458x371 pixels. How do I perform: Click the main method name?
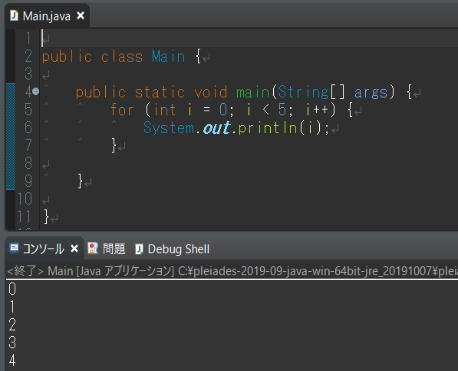click(x=253, y=92)
